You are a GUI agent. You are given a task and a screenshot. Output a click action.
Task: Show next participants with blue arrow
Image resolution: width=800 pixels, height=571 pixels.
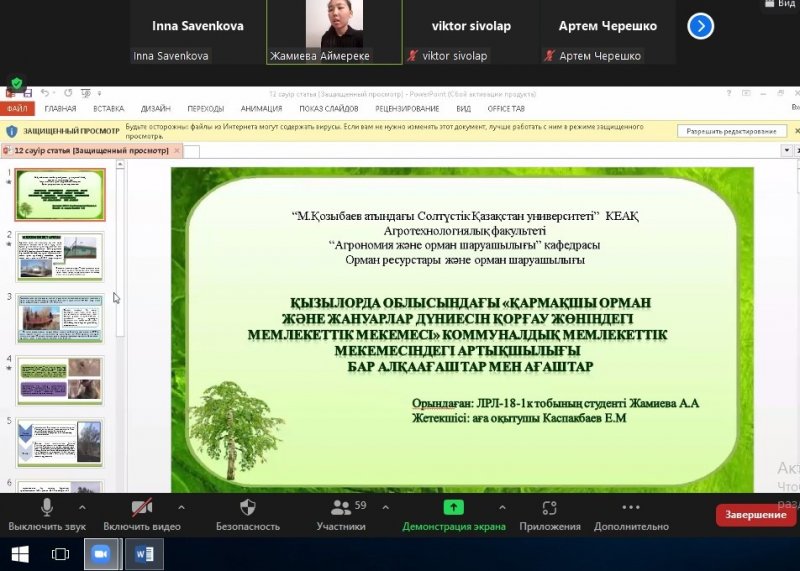coord(701,27)
